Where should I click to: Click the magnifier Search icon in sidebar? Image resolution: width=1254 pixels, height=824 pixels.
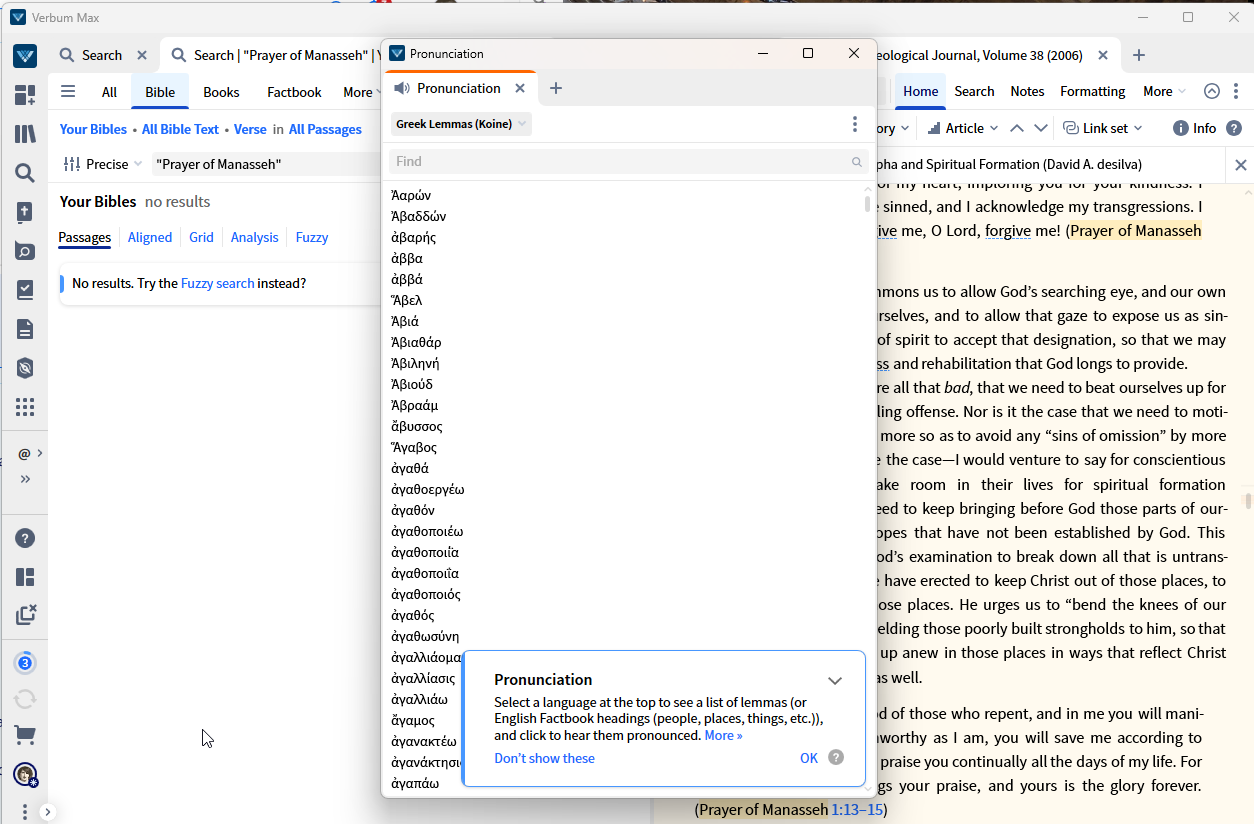click(x=25, y=173)
